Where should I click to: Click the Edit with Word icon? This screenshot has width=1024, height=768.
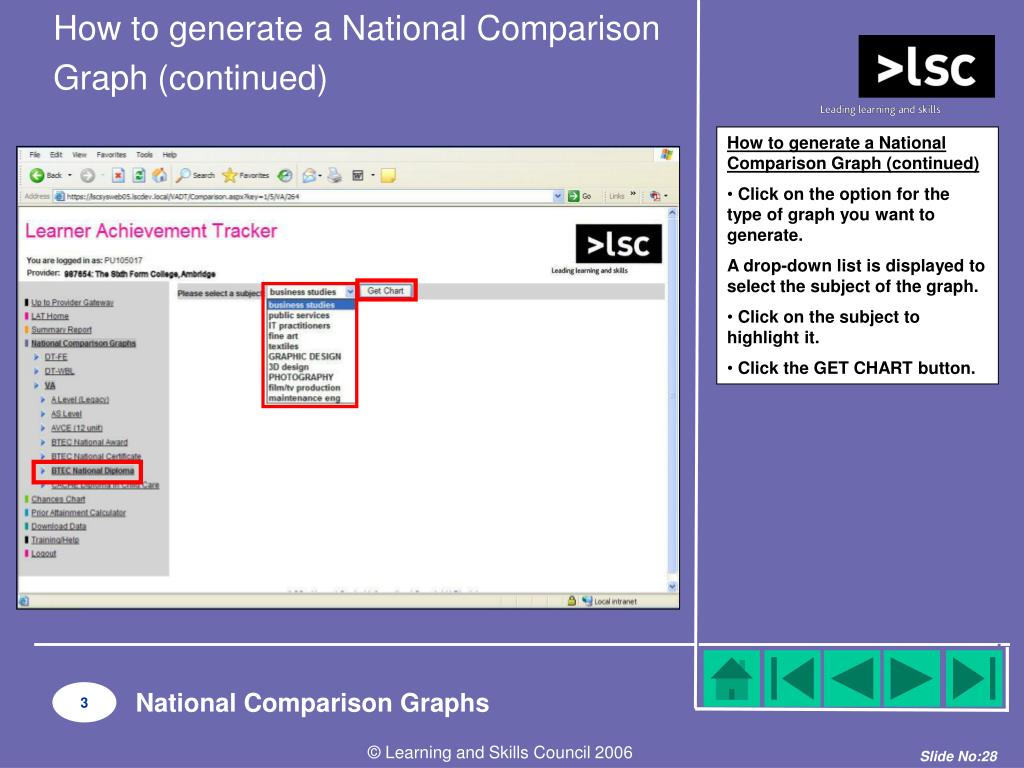pyautogui.click(x=358, y=175)
